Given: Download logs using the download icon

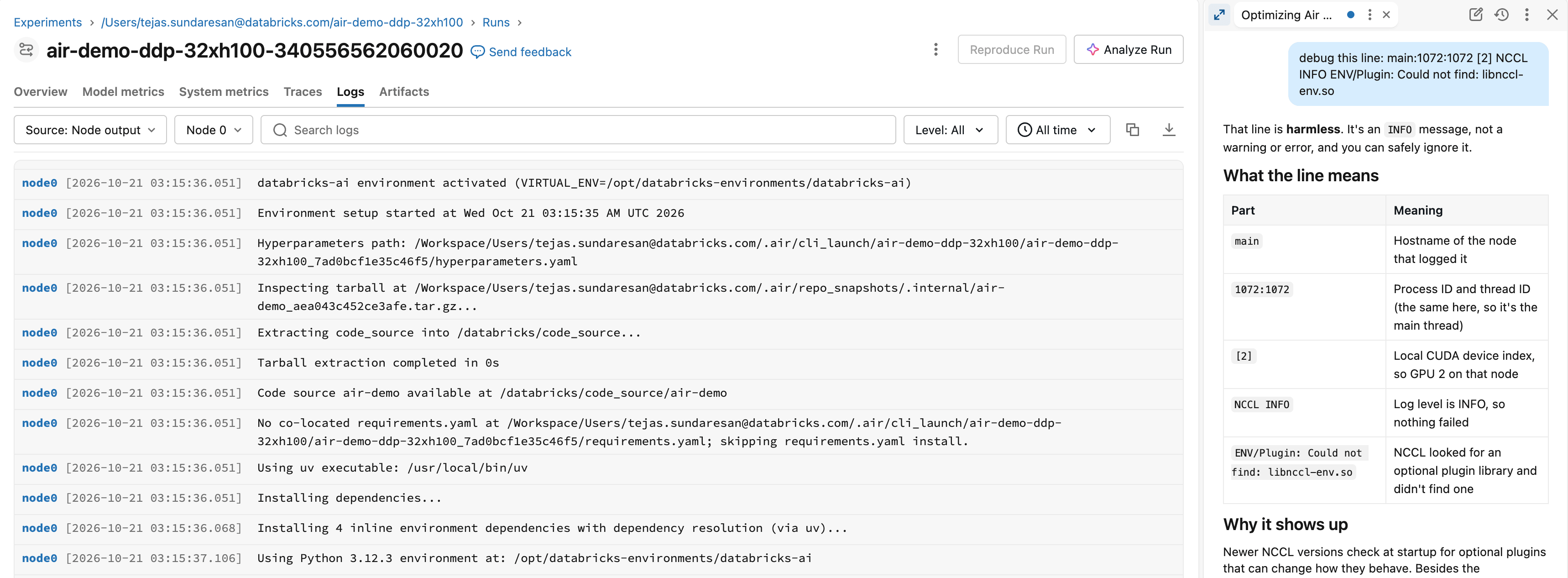Looking at the screenshot, I should tap(1169, 130).
